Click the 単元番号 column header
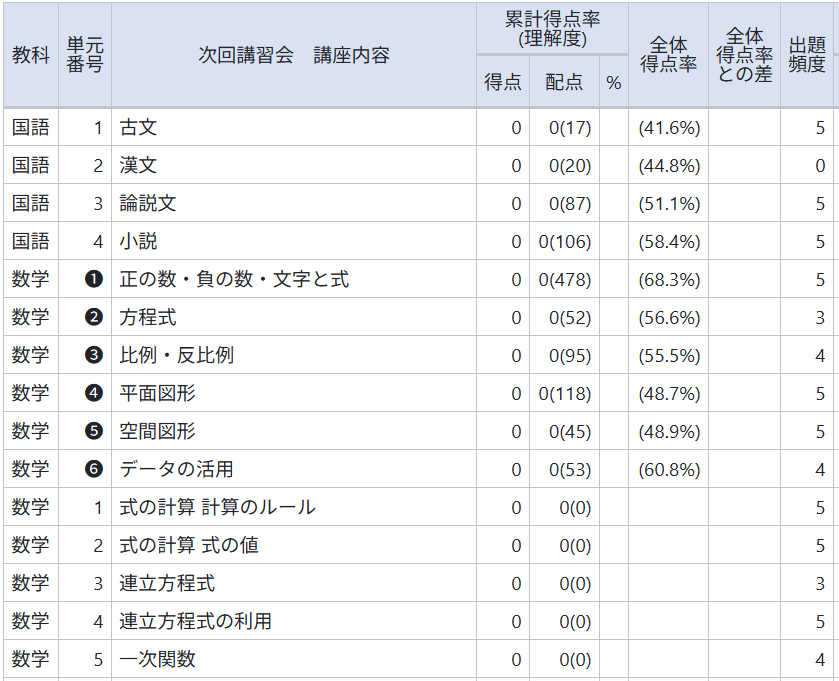This screenshot has height=681, width=839. [84, 55]
